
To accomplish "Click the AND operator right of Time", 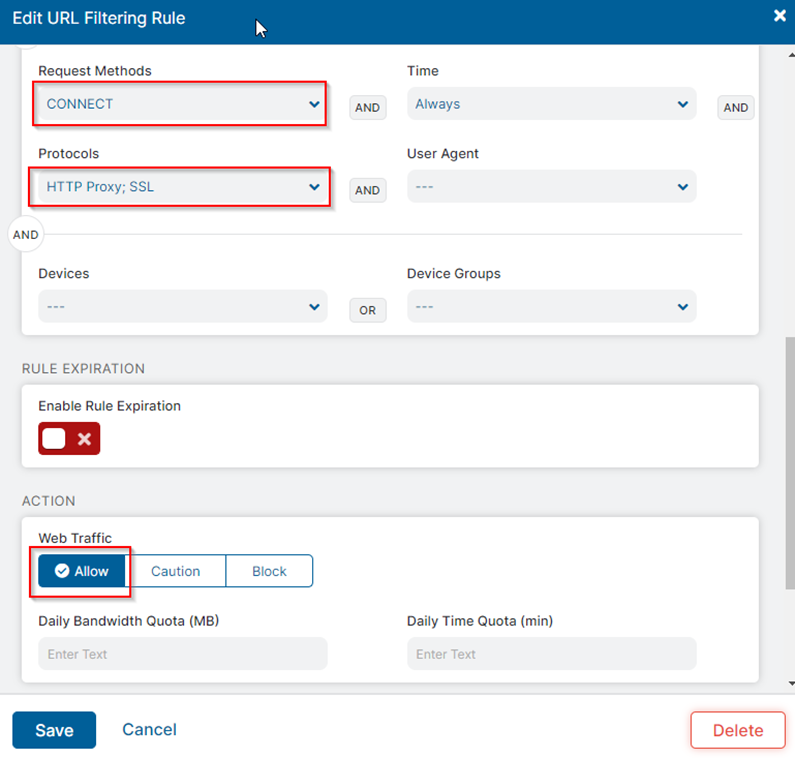I will [736, 107].
